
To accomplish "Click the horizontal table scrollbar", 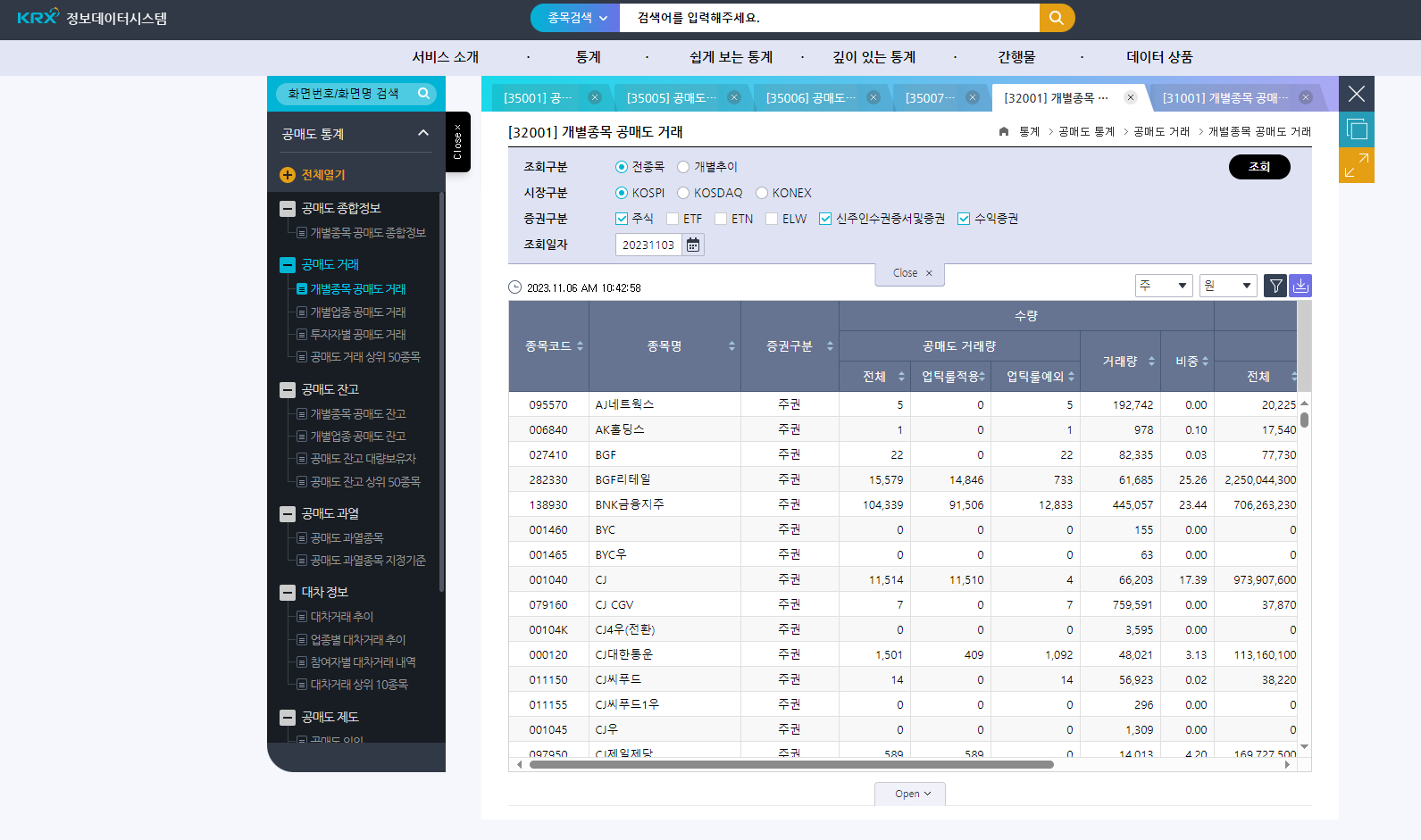I will 791,765.
